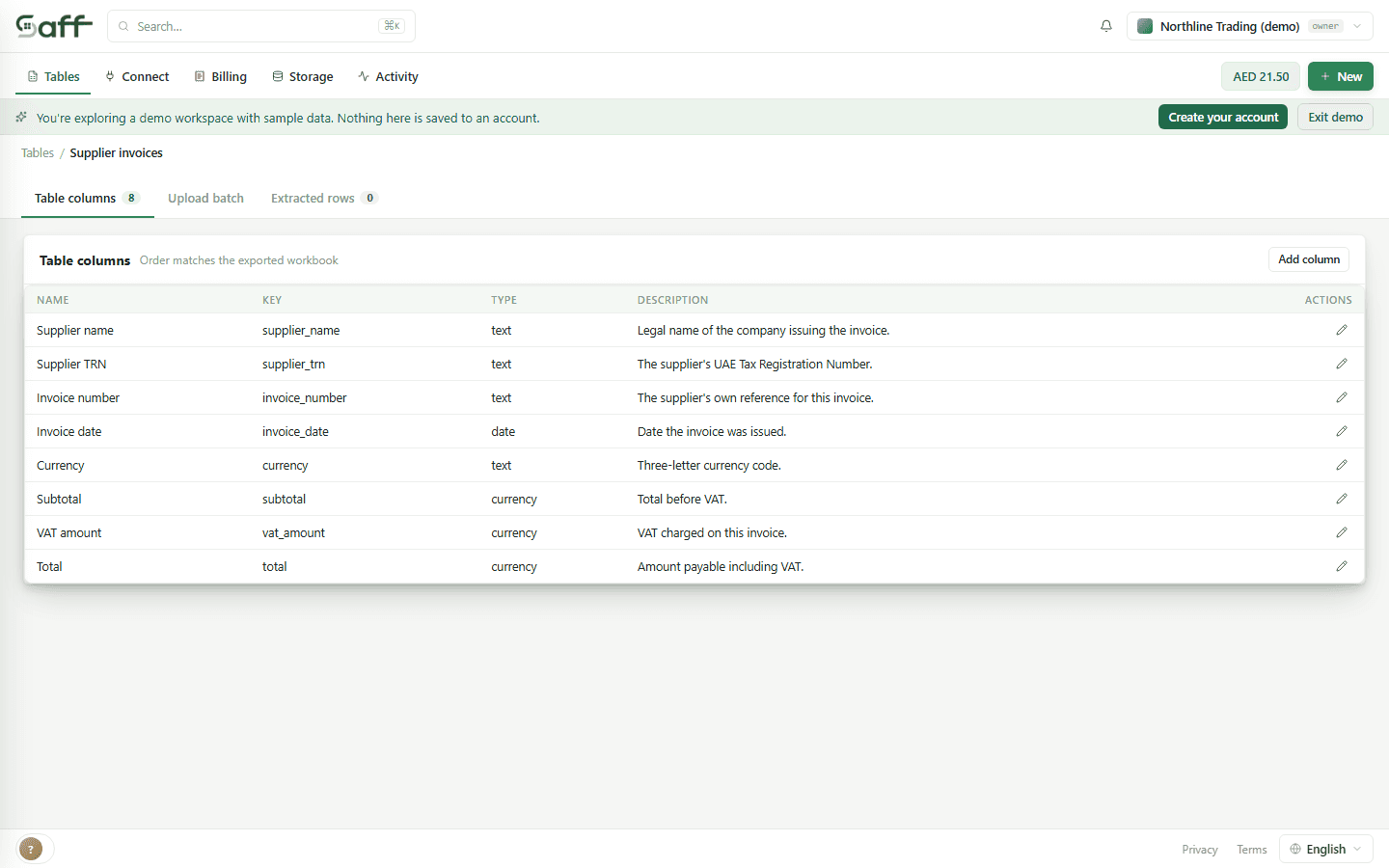Image resolution: width=1389 pixels, height=868 pixels.
Task: Click the Saff logo
Action: point(54,26)
